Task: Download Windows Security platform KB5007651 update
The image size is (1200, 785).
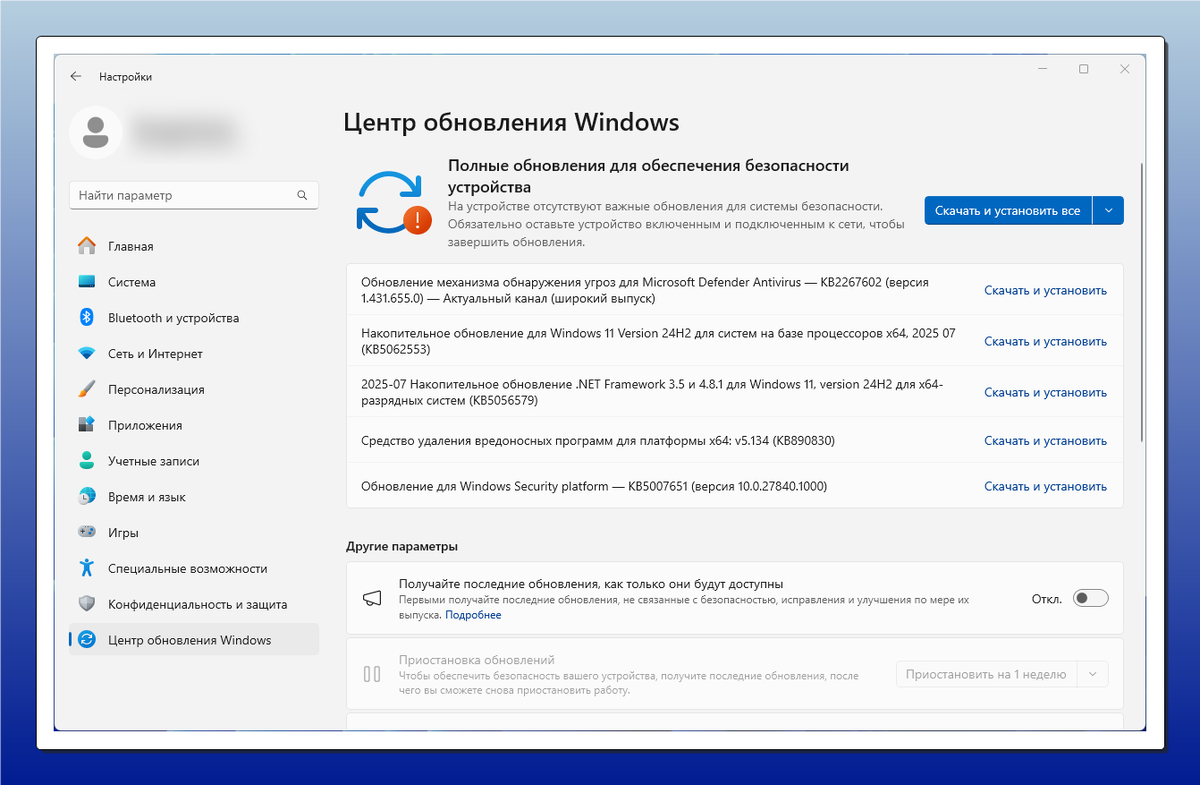Action: point(1045,486)
